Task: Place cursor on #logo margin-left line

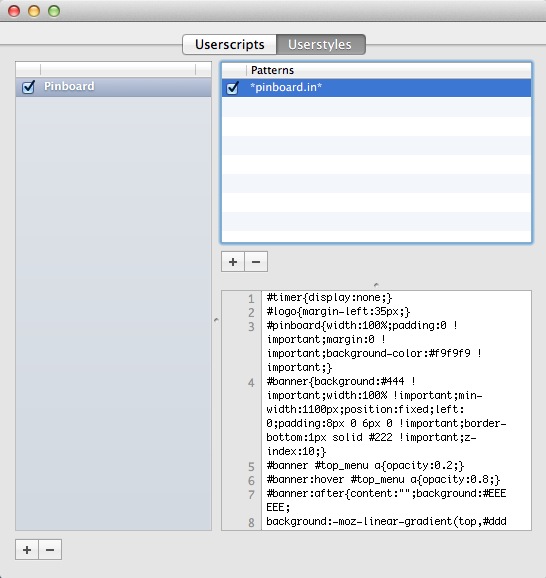Action: (338, 311)
